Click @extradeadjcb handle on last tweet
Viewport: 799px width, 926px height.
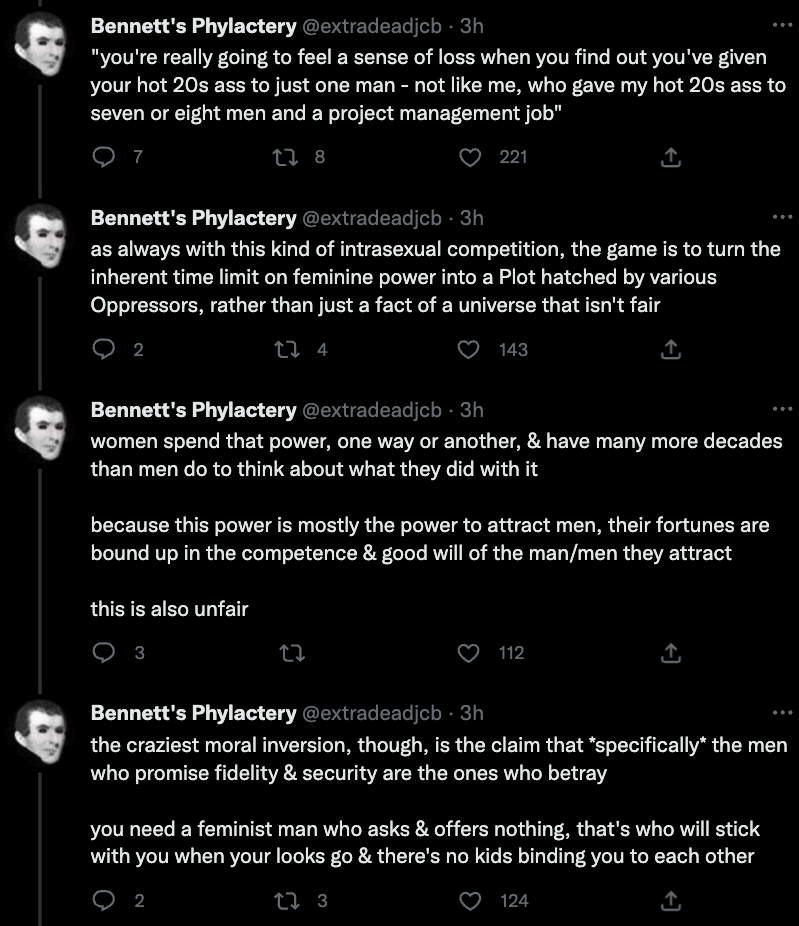pos(372,713)
